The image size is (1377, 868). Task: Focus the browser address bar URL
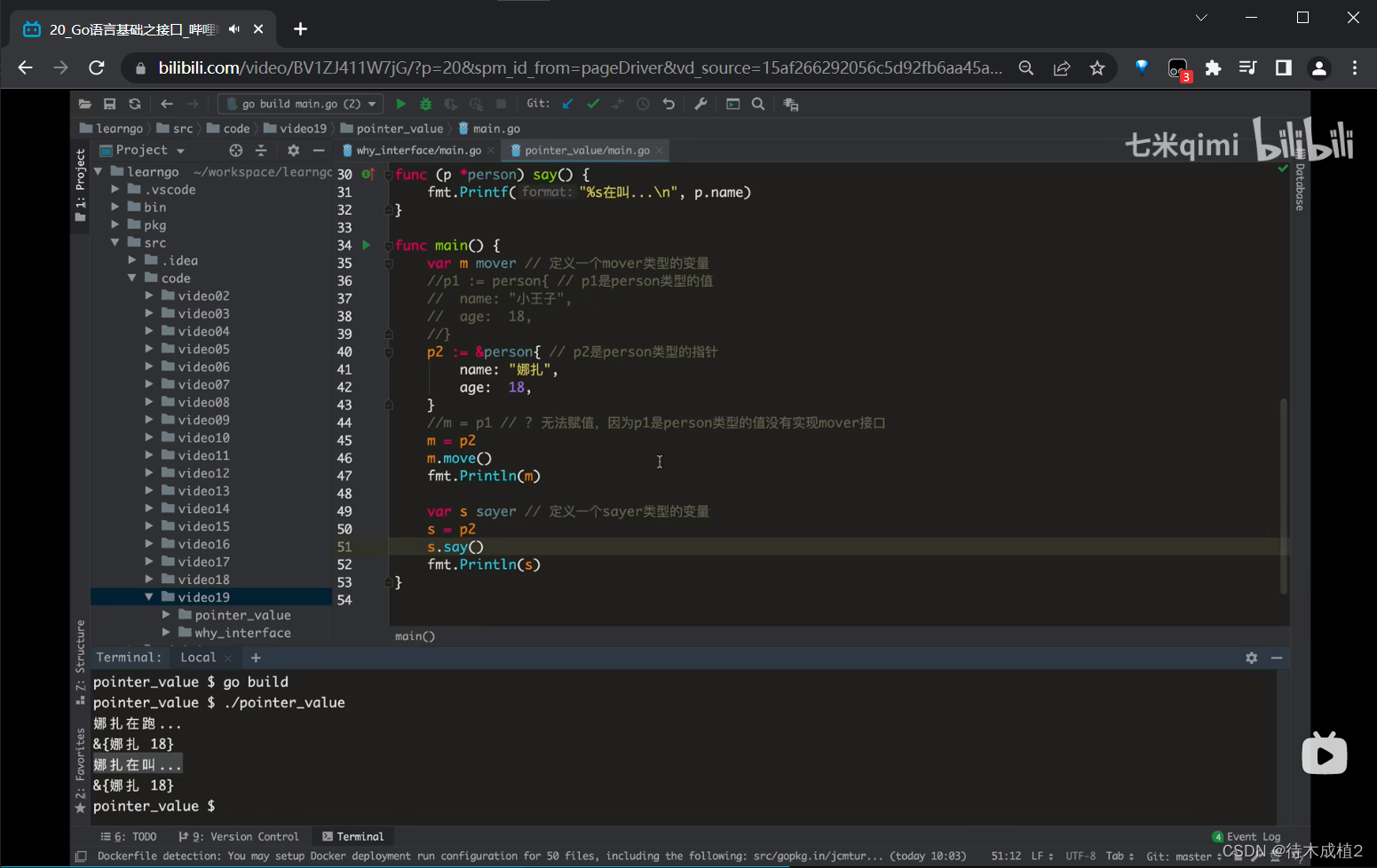(x=581, y=68)
